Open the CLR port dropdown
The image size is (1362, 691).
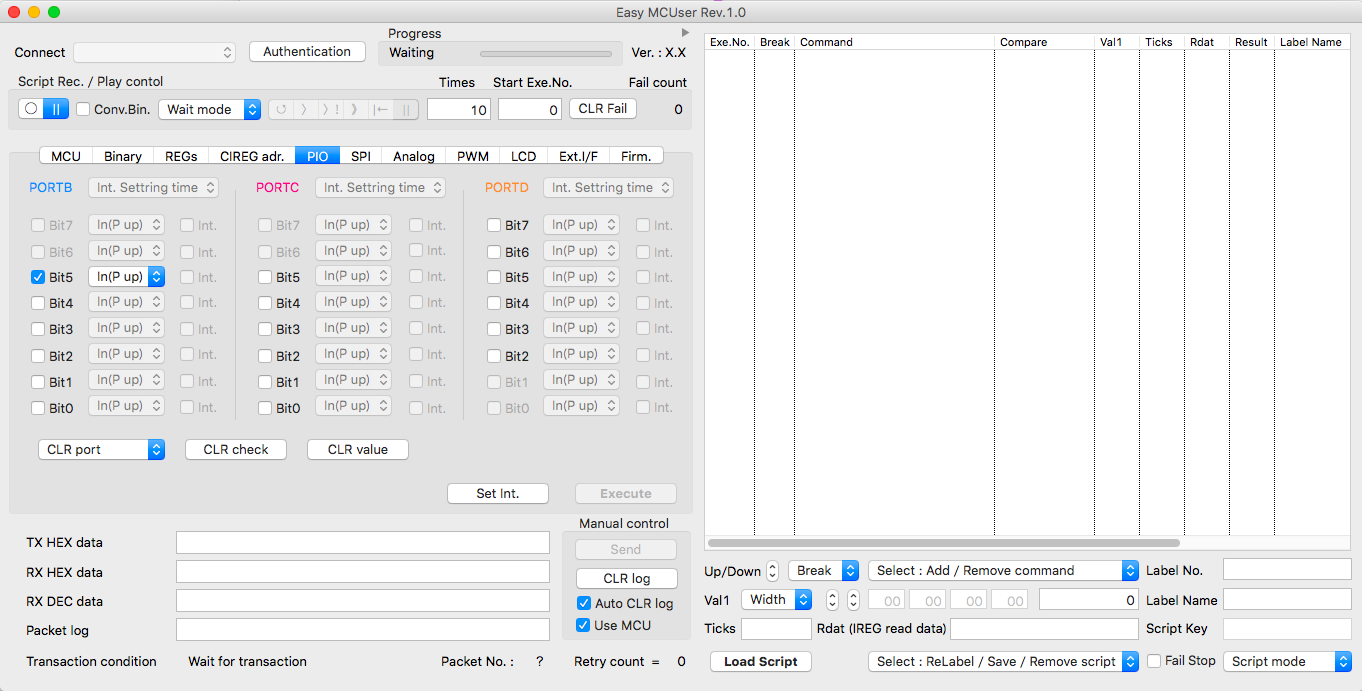click(101, 450)
